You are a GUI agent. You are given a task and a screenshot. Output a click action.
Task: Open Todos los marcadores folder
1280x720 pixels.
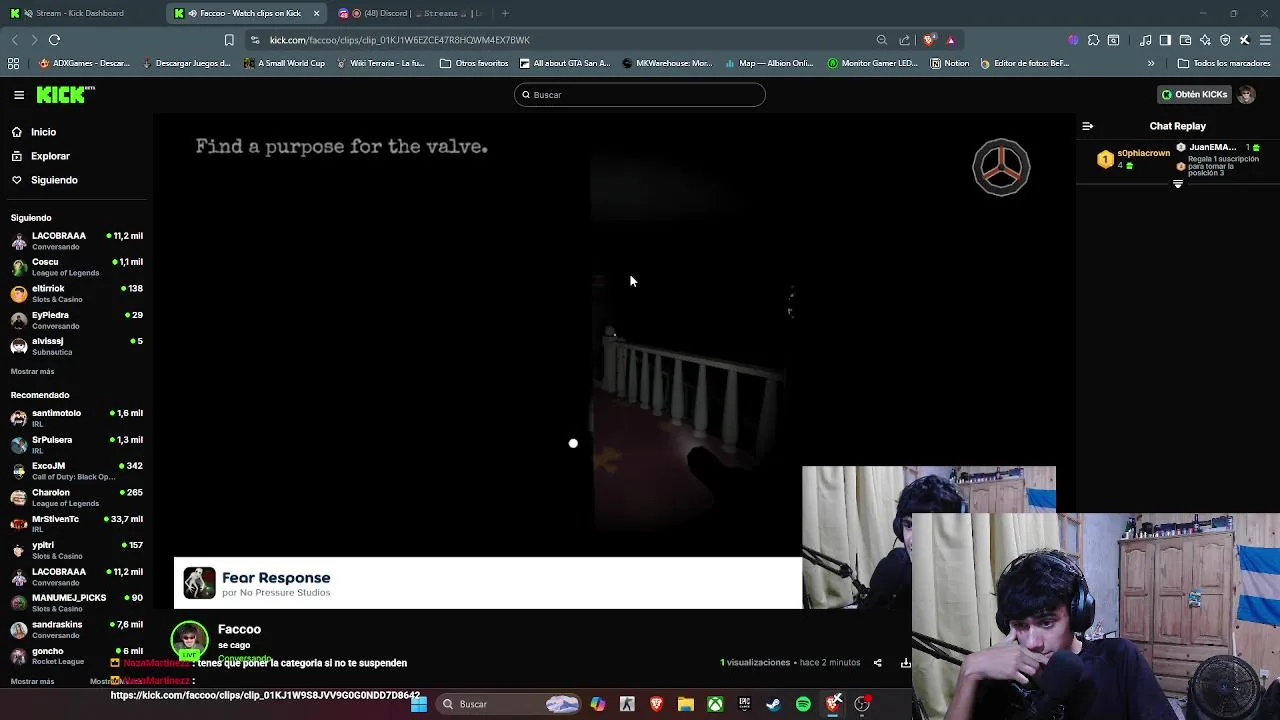(x=1224, y=63)
